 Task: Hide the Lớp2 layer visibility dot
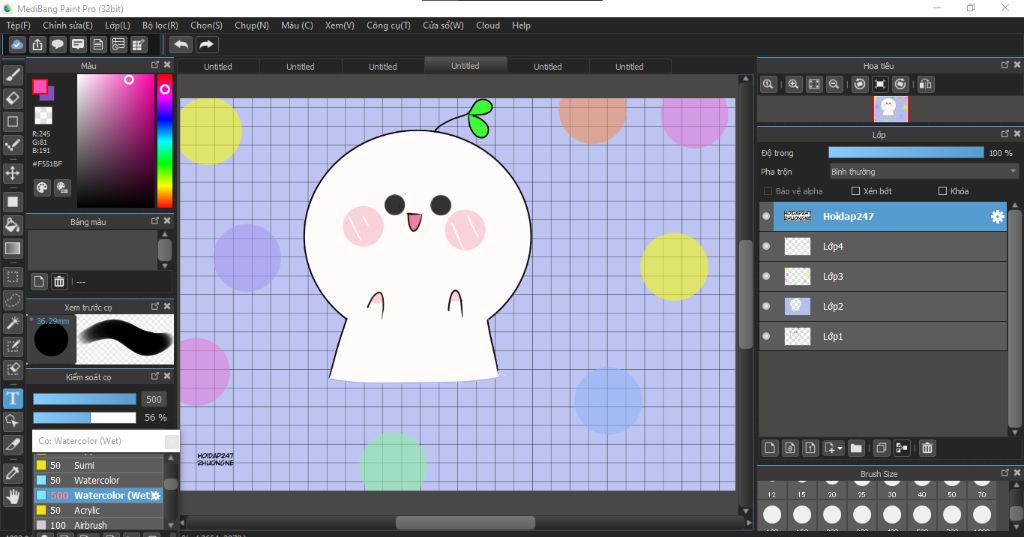coord(767,306)
